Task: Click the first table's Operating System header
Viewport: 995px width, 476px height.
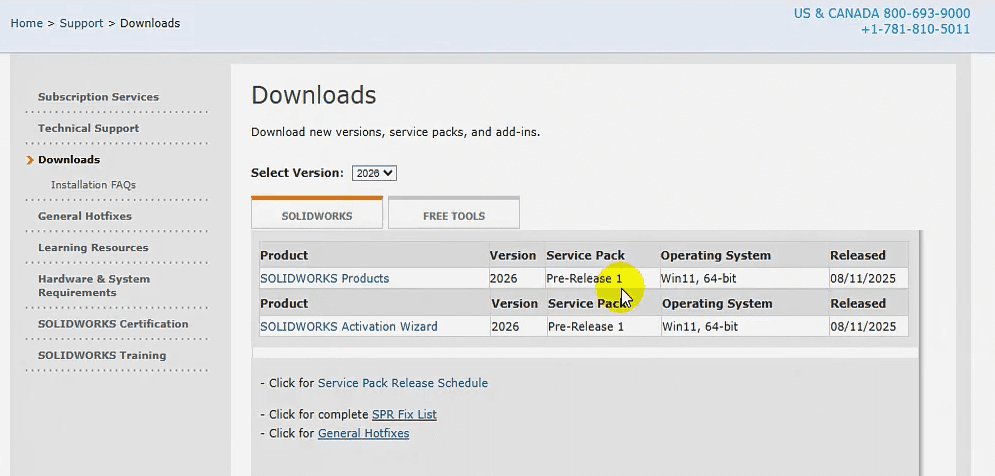Action: 716,255
